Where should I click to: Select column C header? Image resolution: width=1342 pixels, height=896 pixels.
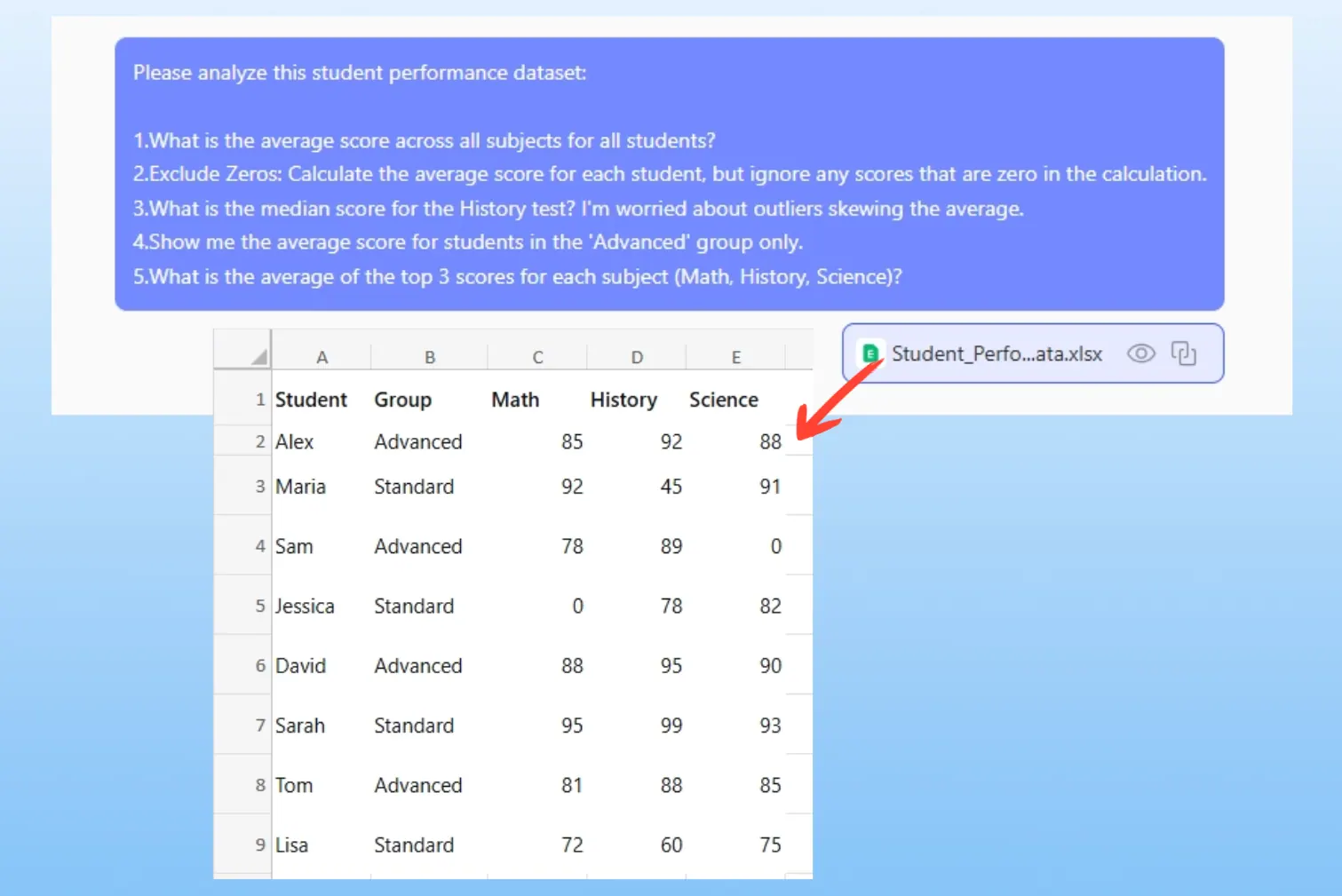coord(537,357)
